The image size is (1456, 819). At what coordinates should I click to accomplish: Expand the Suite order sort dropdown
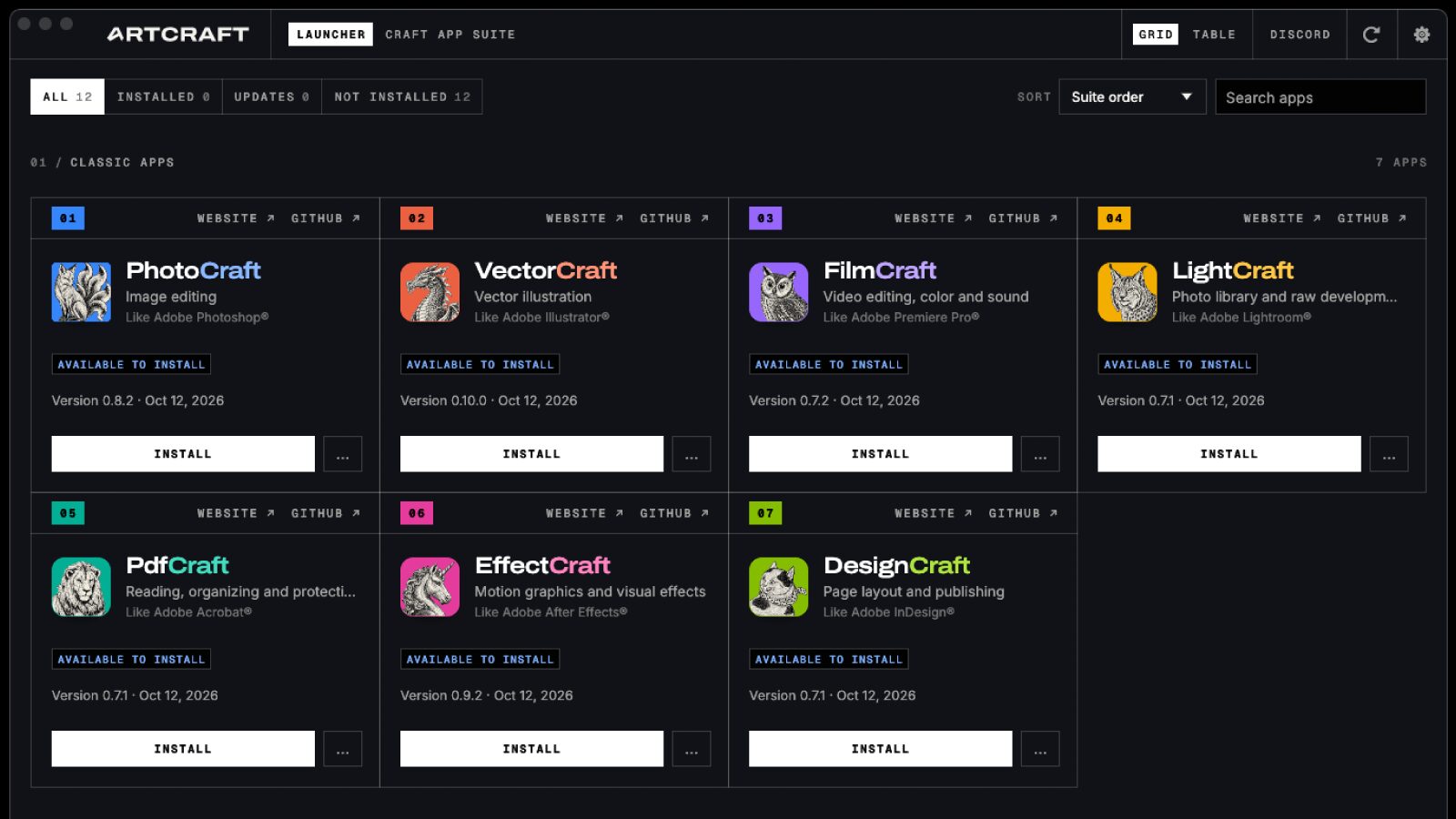point(1132,97)
